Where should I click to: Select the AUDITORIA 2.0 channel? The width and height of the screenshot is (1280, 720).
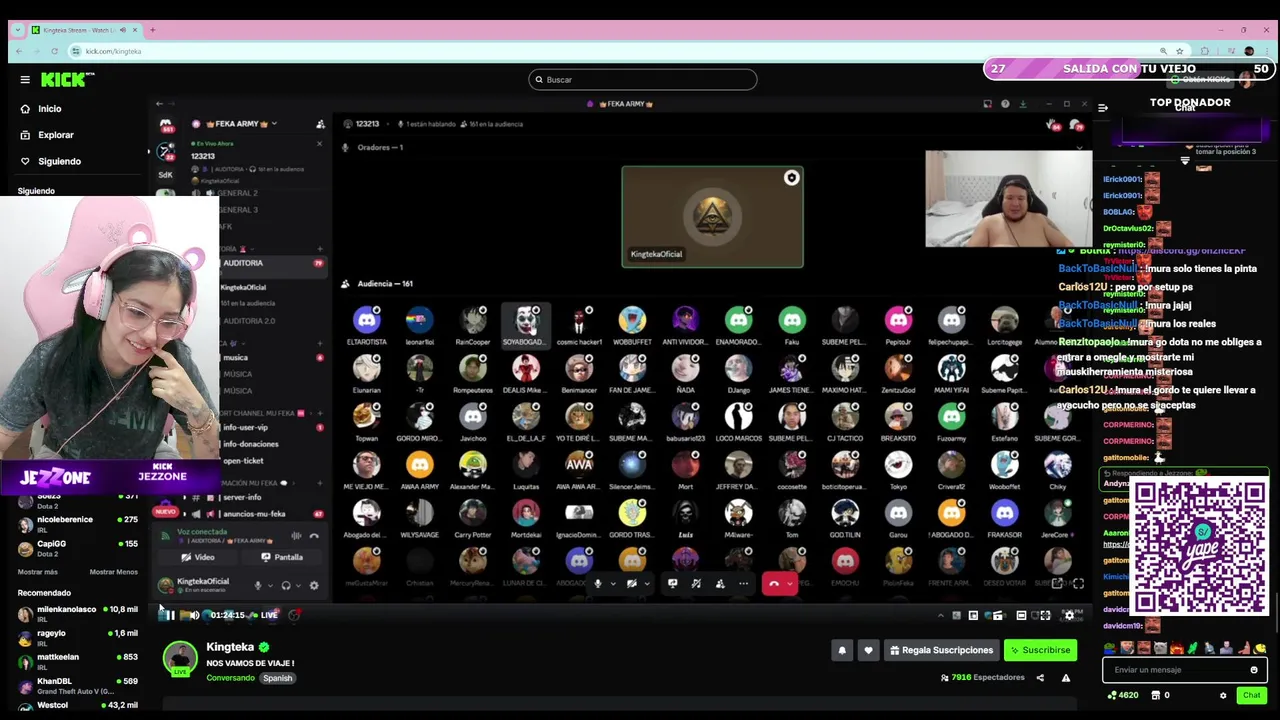point(249,321)
